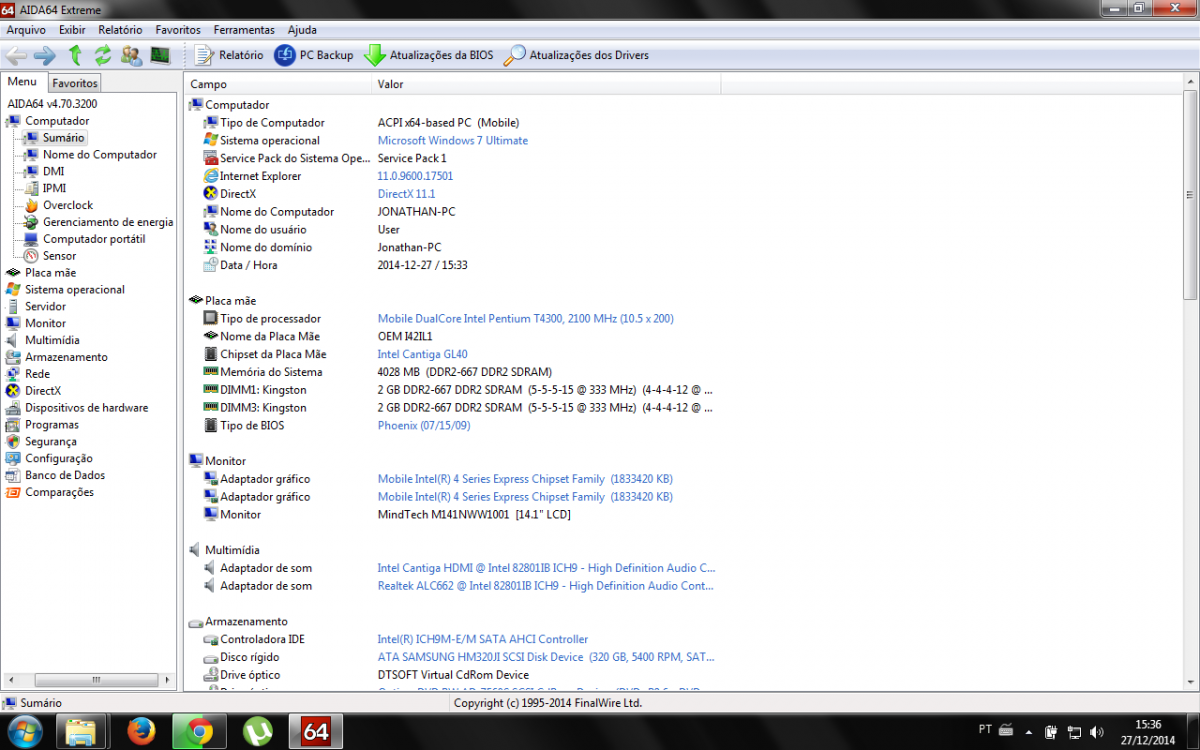Image resolution: width=1200 pixels, height=750 pixels.
Task: Open Atualizações dos Drivers
Action: 576,55
